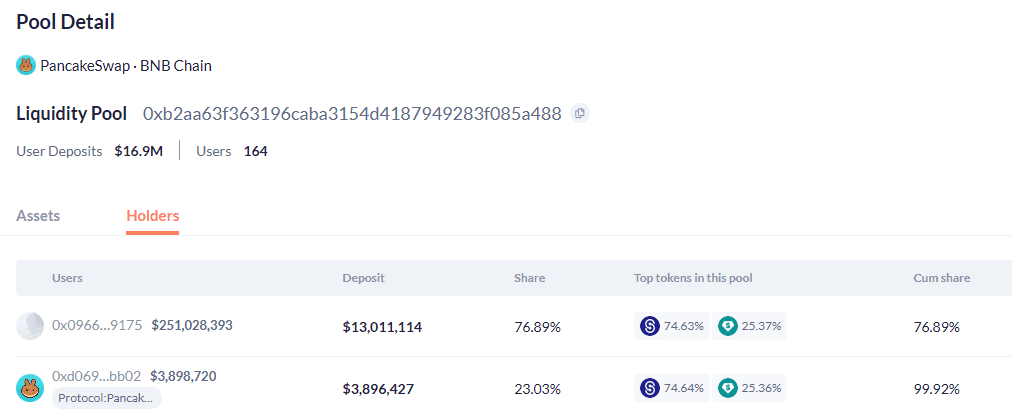
Task: Select the Holders tab
Action: (152, 215)
